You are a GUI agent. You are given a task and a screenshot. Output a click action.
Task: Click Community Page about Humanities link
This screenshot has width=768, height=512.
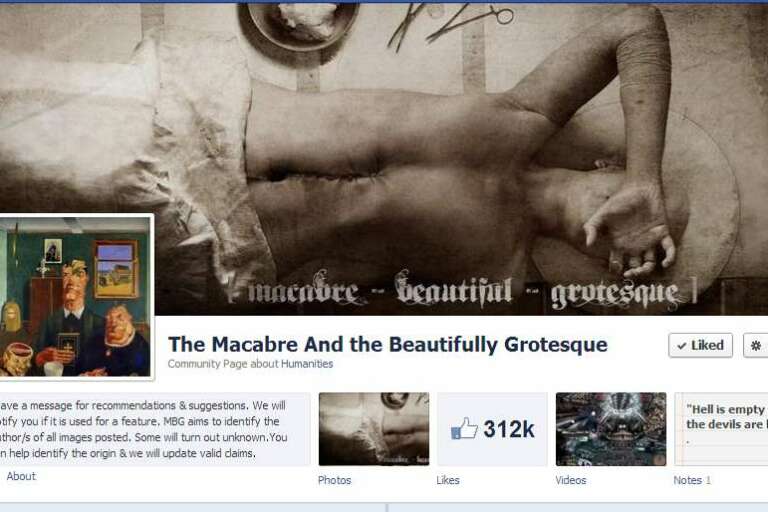(250, 364)
